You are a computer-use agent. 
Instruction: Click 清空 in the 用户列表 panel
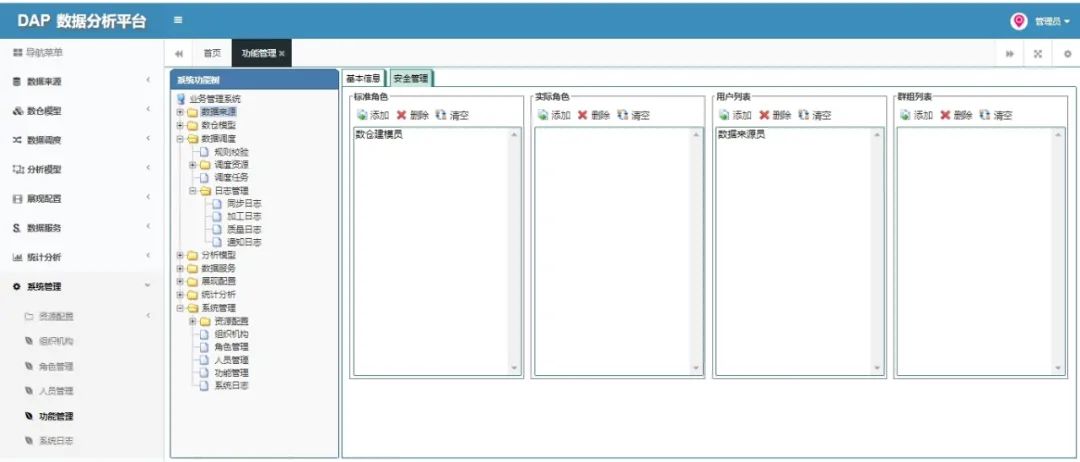(815, 115)
